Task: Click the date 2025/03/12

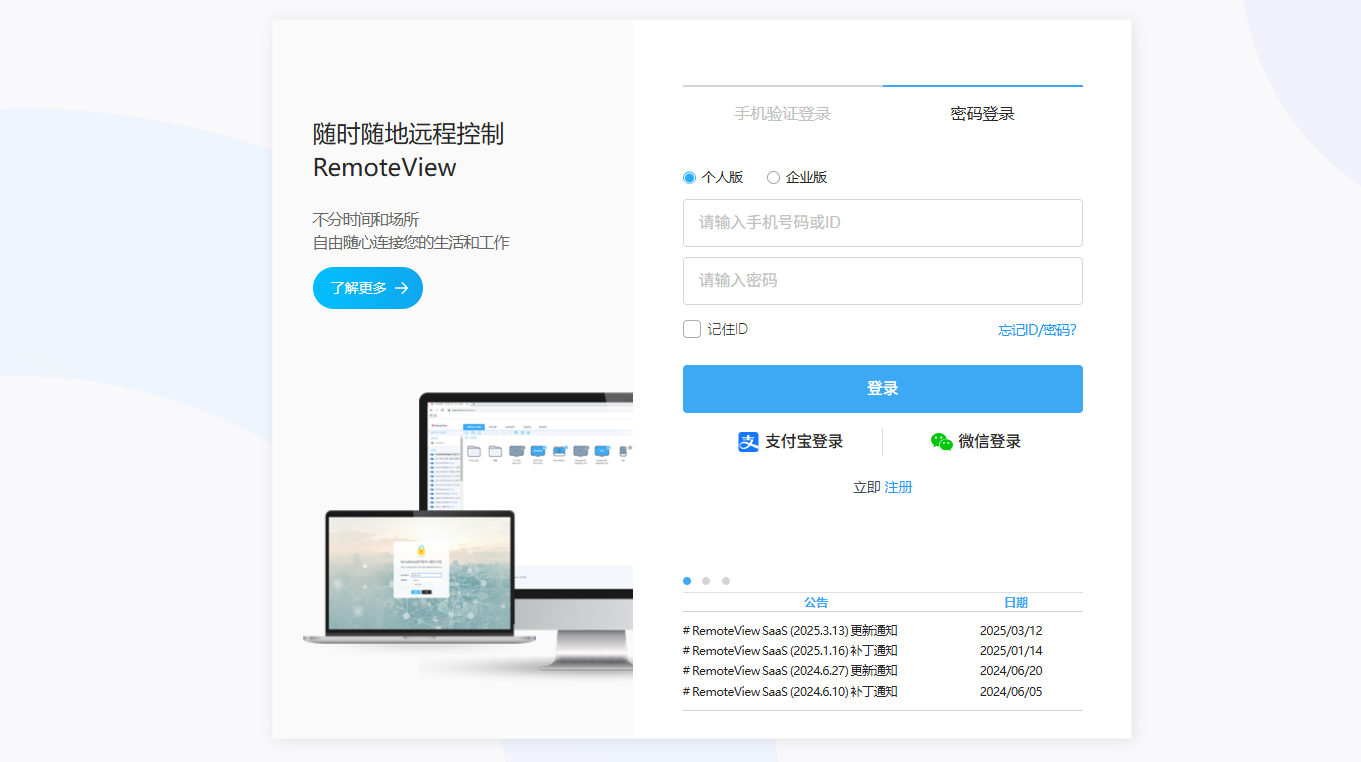Action: coord(1011,631)
